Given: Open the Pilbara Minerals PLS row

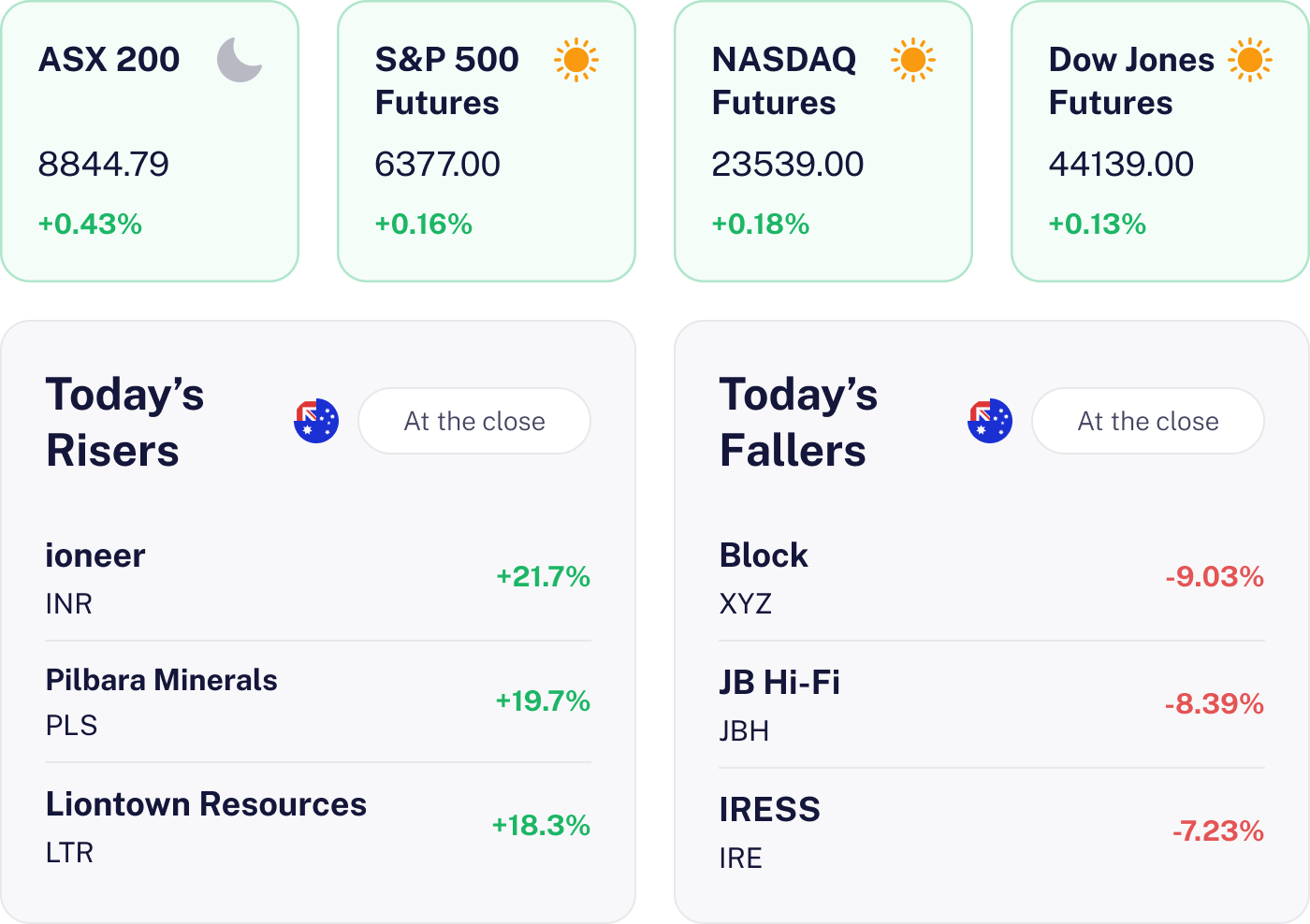Looking at the screenshot, I should tap(318, 701).
